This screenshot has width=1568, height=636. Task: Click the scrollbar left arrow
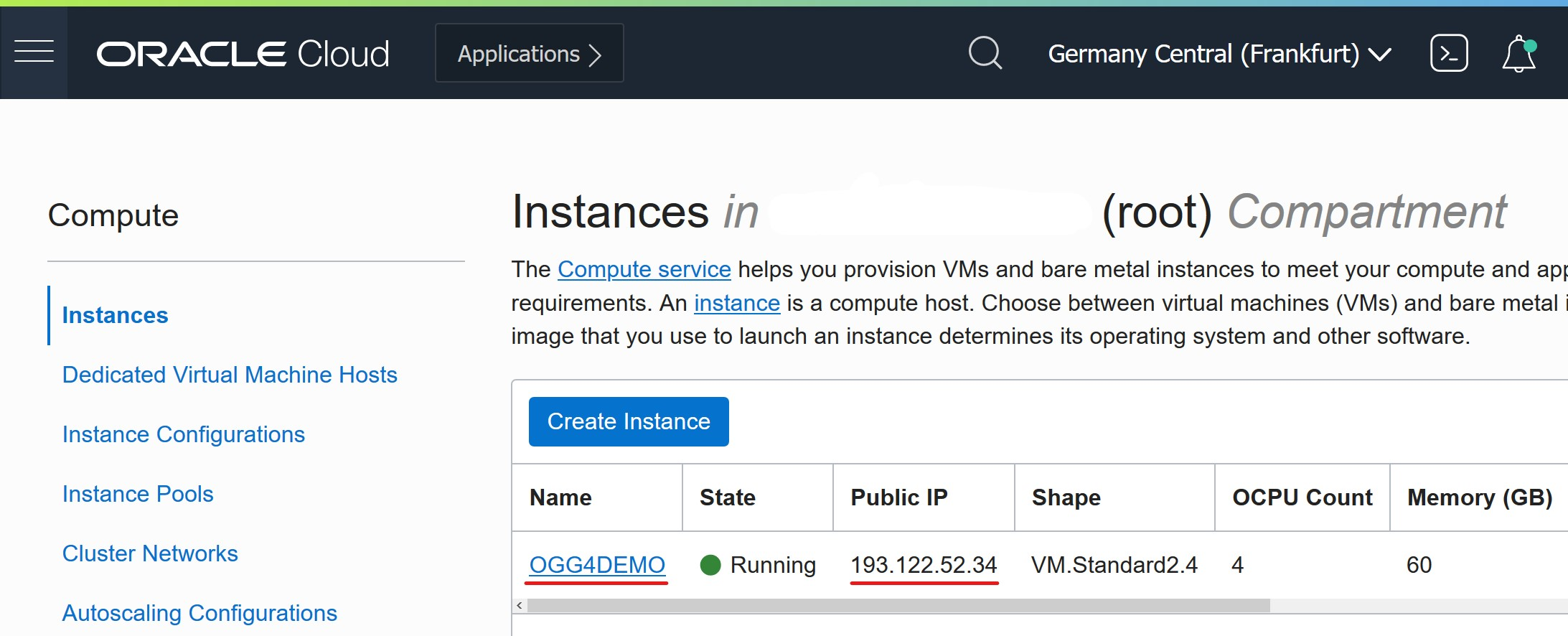point(520,606)
